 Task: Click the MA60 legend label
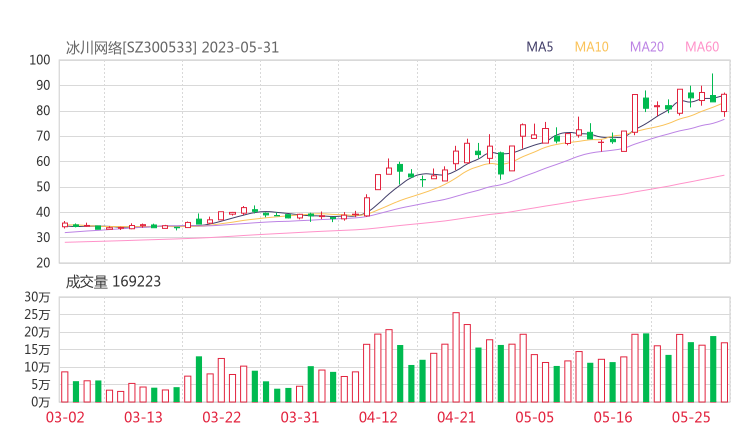click(702, 47)
